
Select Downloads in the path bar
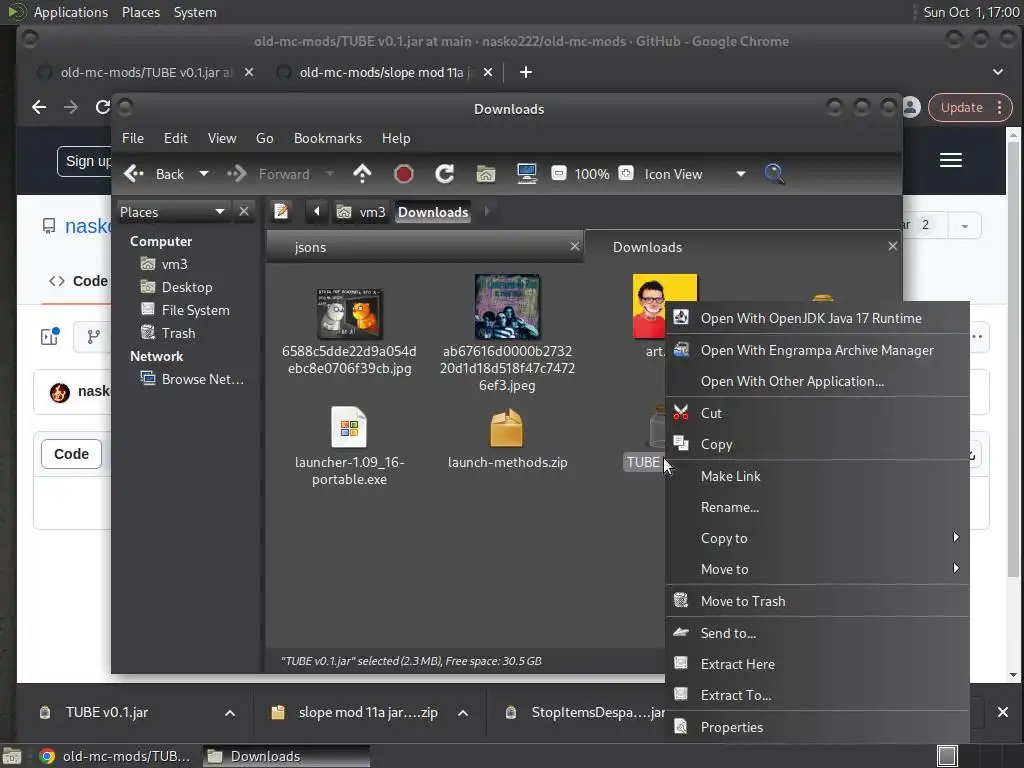click(433, 212)
